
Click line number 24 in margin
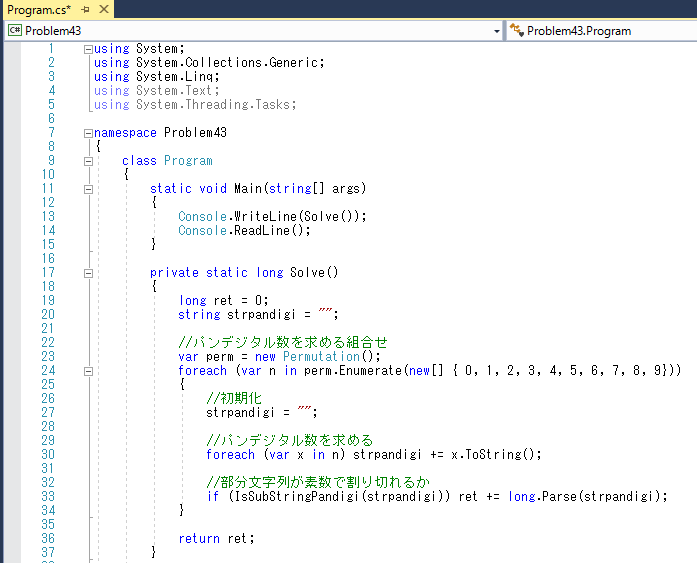[48, 371]
